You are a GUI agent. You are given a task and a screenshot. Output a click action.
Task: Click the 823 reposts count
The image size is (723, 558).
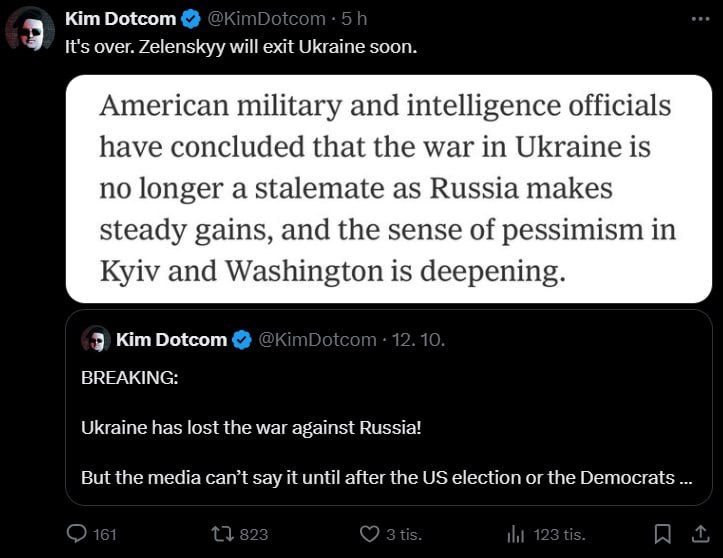254,534
